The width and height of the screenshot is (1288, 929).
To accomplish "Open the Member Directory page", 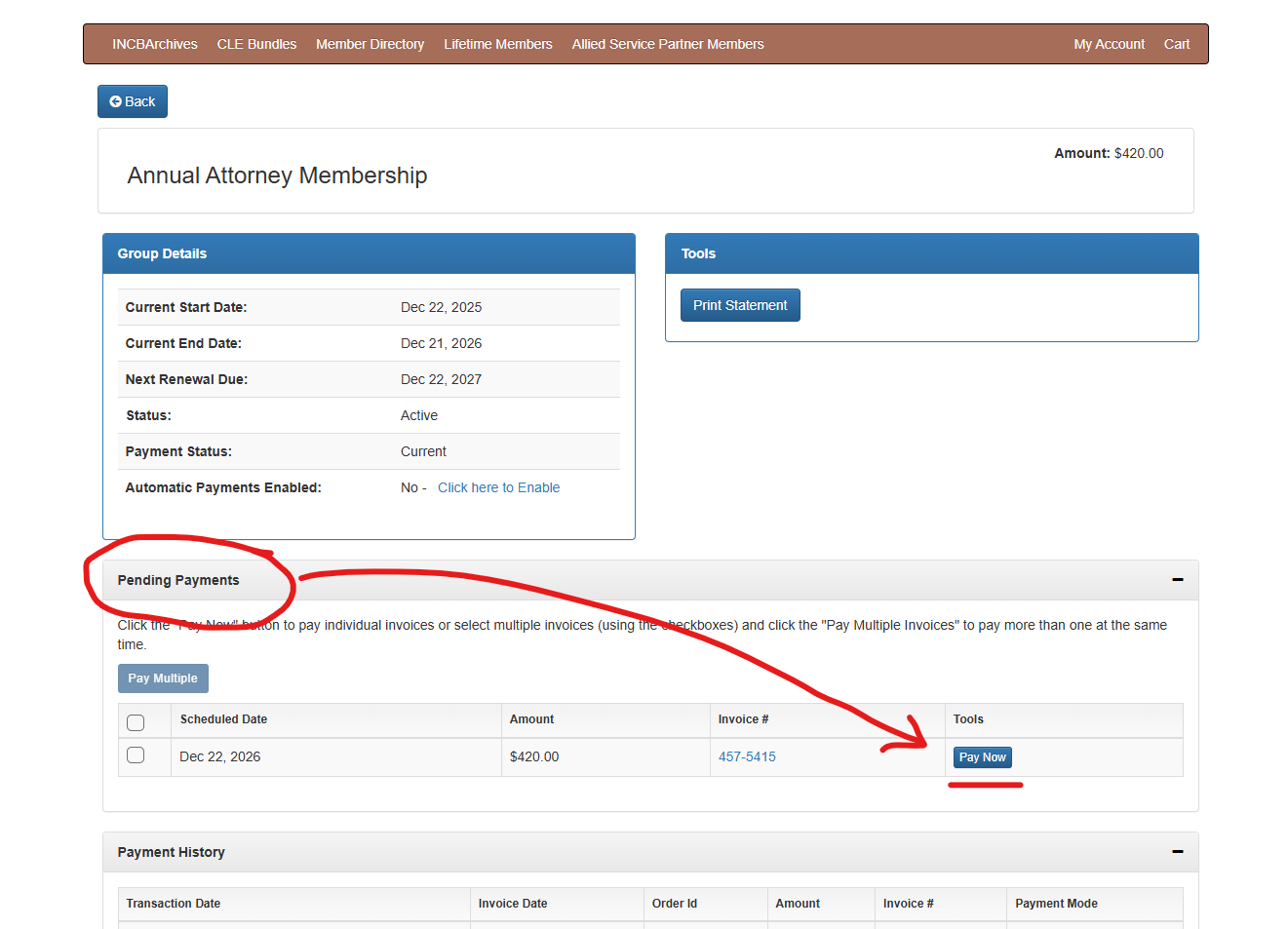I will point(370,44).
